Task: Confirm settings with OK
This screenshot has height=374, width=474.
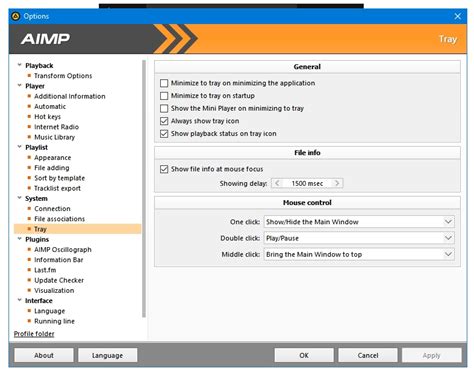Action: [x=304, y=355]
